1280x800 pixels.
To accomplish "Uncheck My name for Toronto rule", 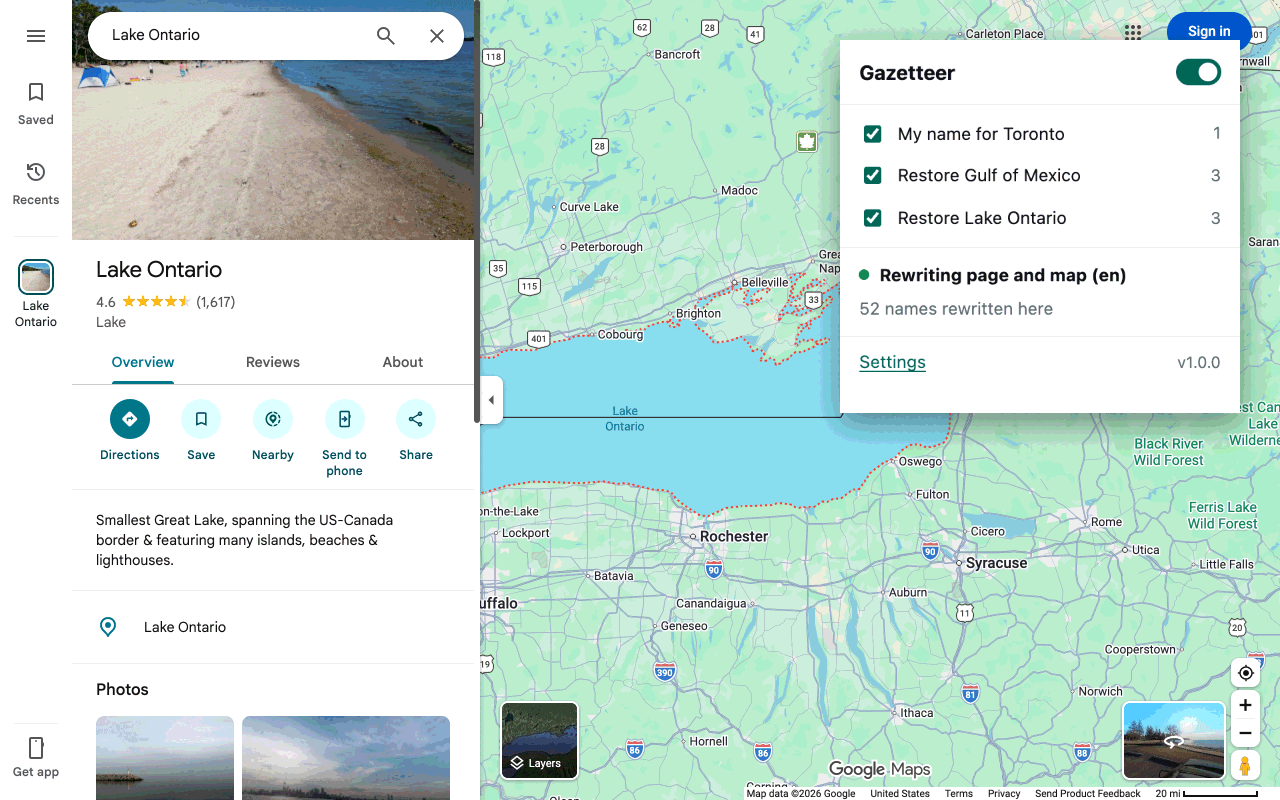I will point(873,134).
